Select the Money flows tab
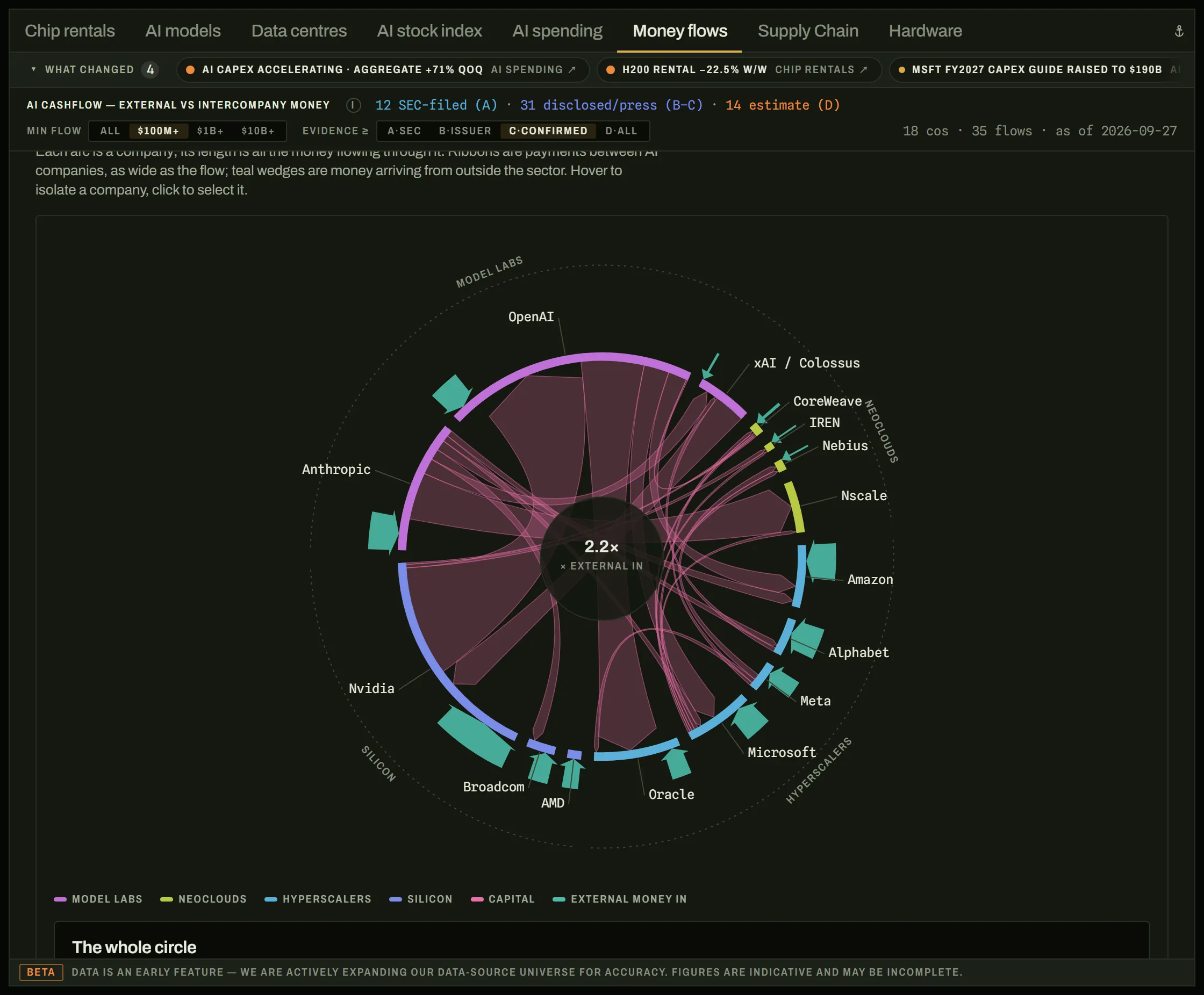1204x995 pixels. pos(679,31)
